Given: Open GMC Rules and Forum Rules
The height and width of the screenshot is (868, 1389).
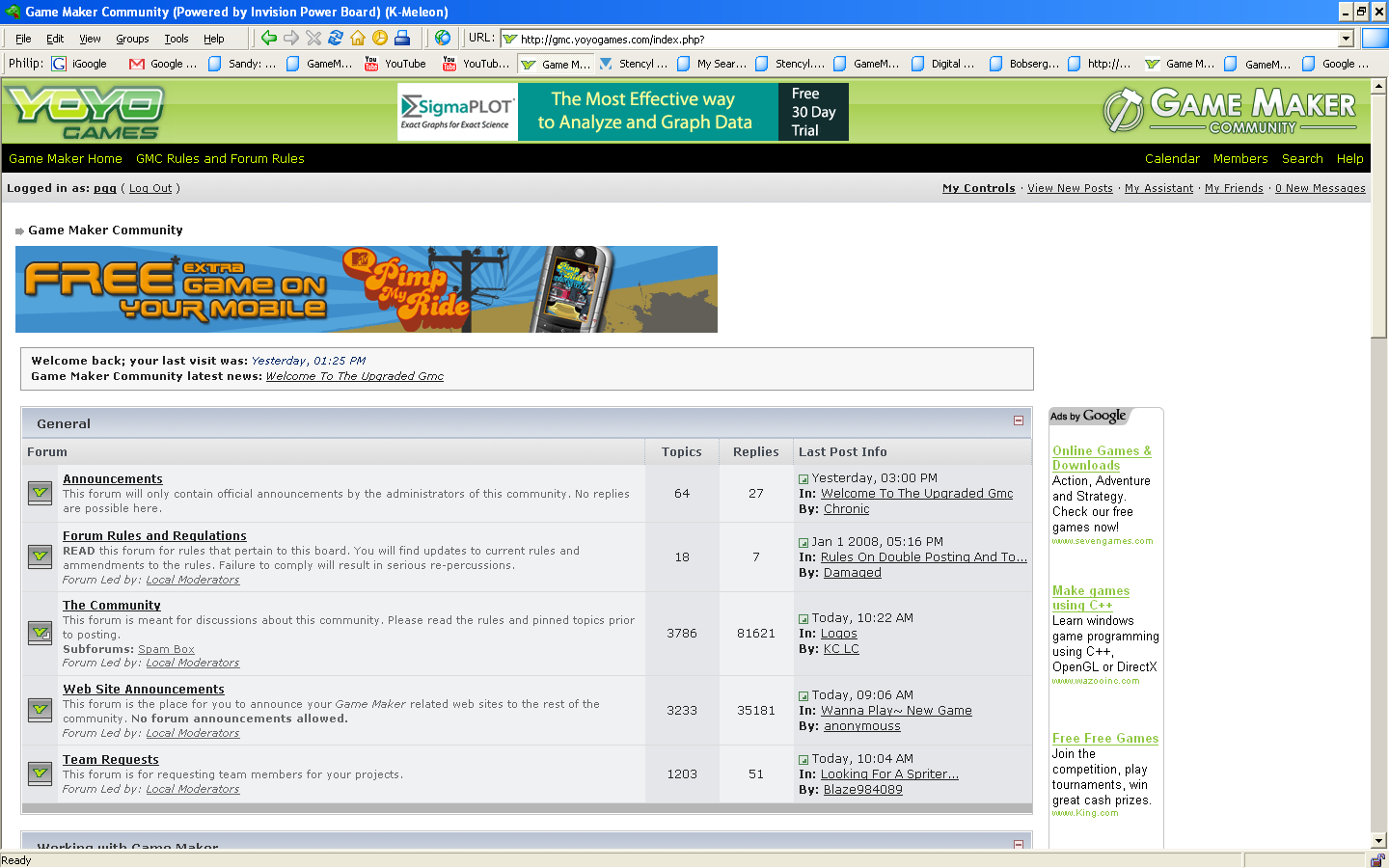Looking at the screenshot, I should pyautogui.click(x=220, y=158).
